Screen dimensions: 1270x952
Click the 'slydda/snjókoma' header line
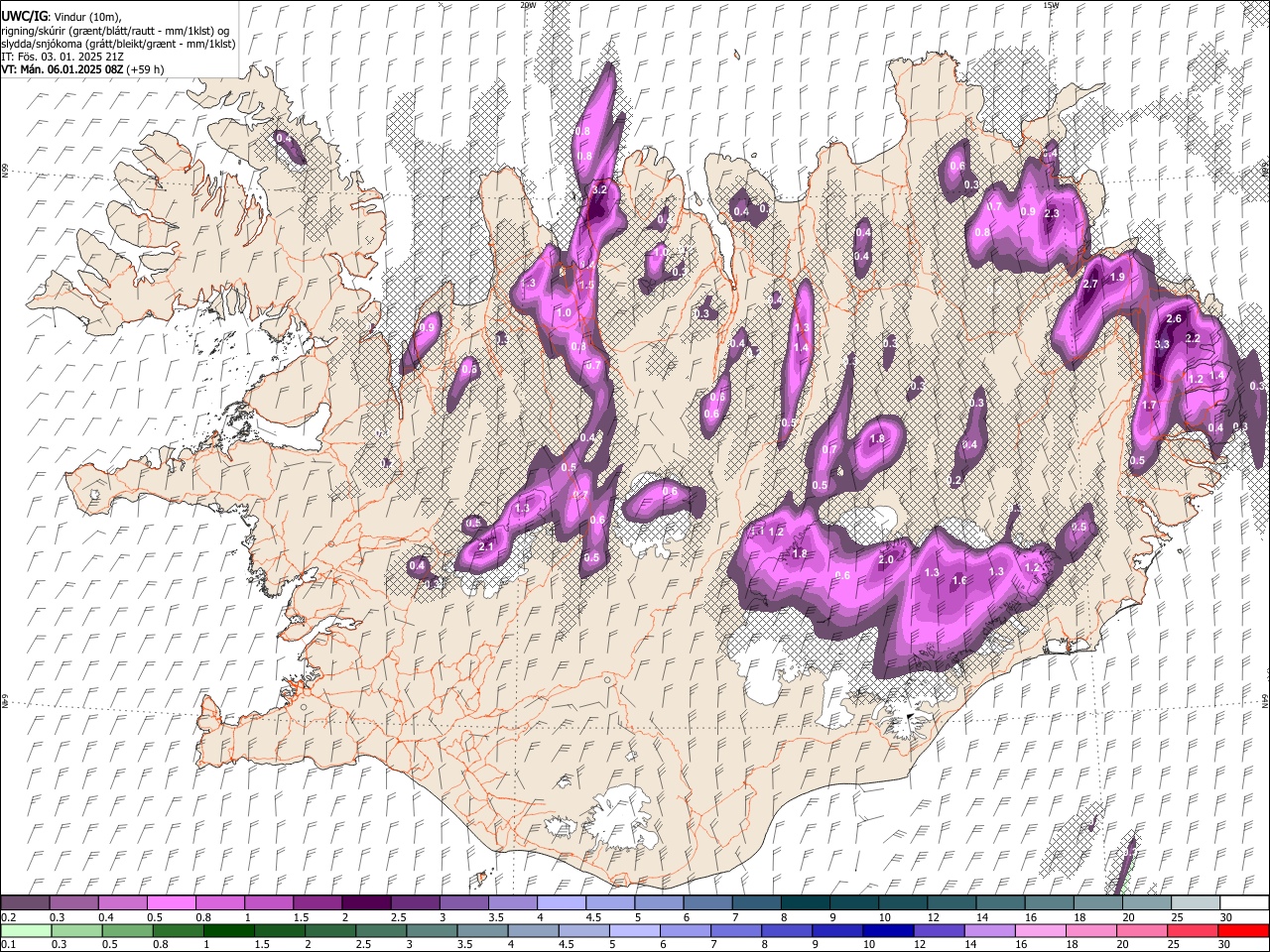tap(118, 44)
